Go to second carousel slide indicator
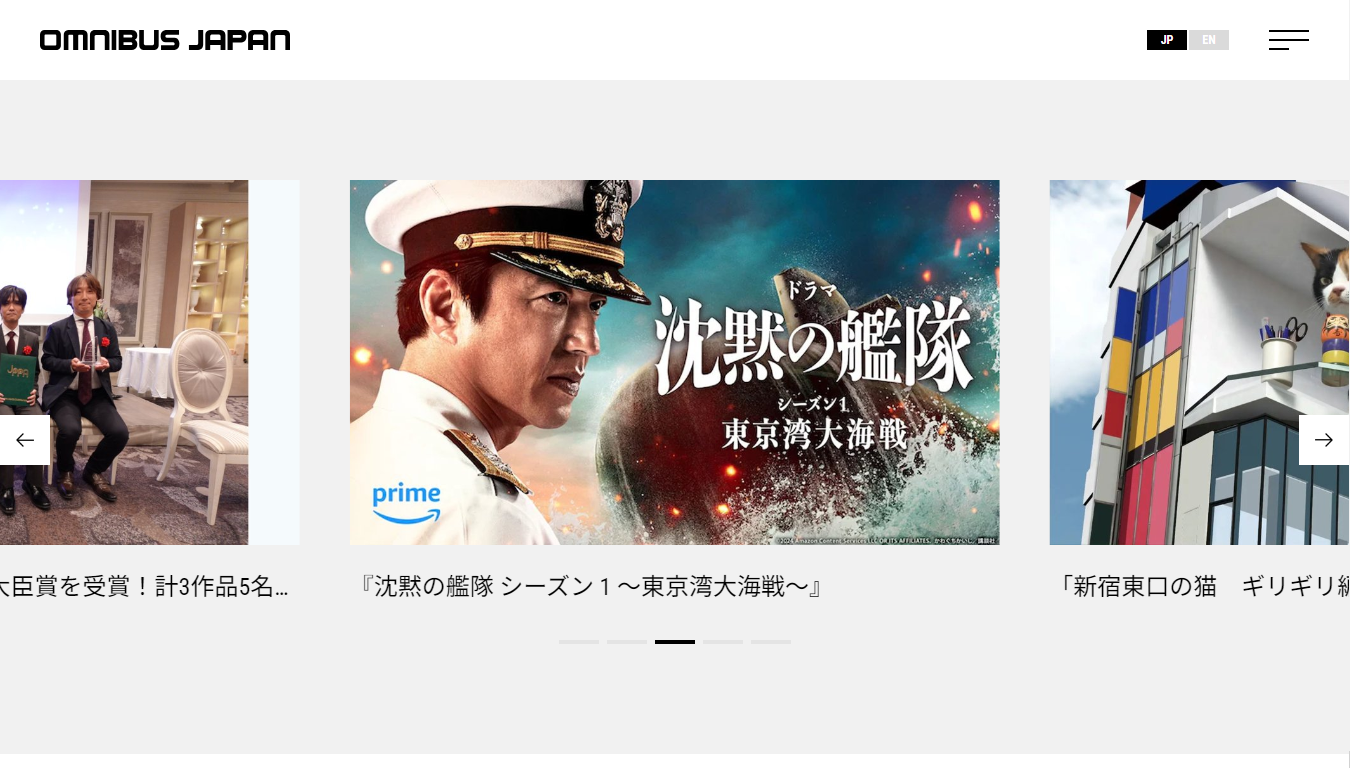This screenshot has height=768, width=1350. click(627, 642)
